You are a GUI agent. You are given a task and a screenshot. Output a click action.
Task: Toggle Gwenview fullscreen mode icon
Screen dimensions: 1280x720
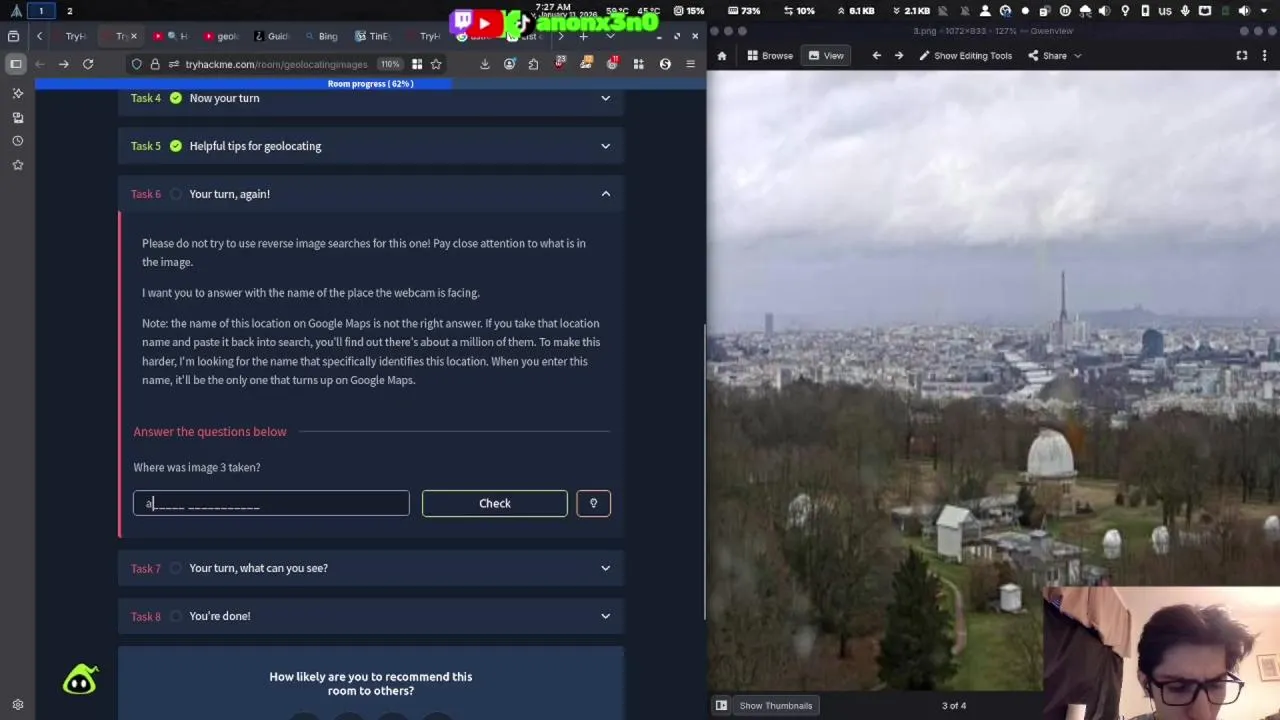pyautogui.click(x=1242, y=56)
